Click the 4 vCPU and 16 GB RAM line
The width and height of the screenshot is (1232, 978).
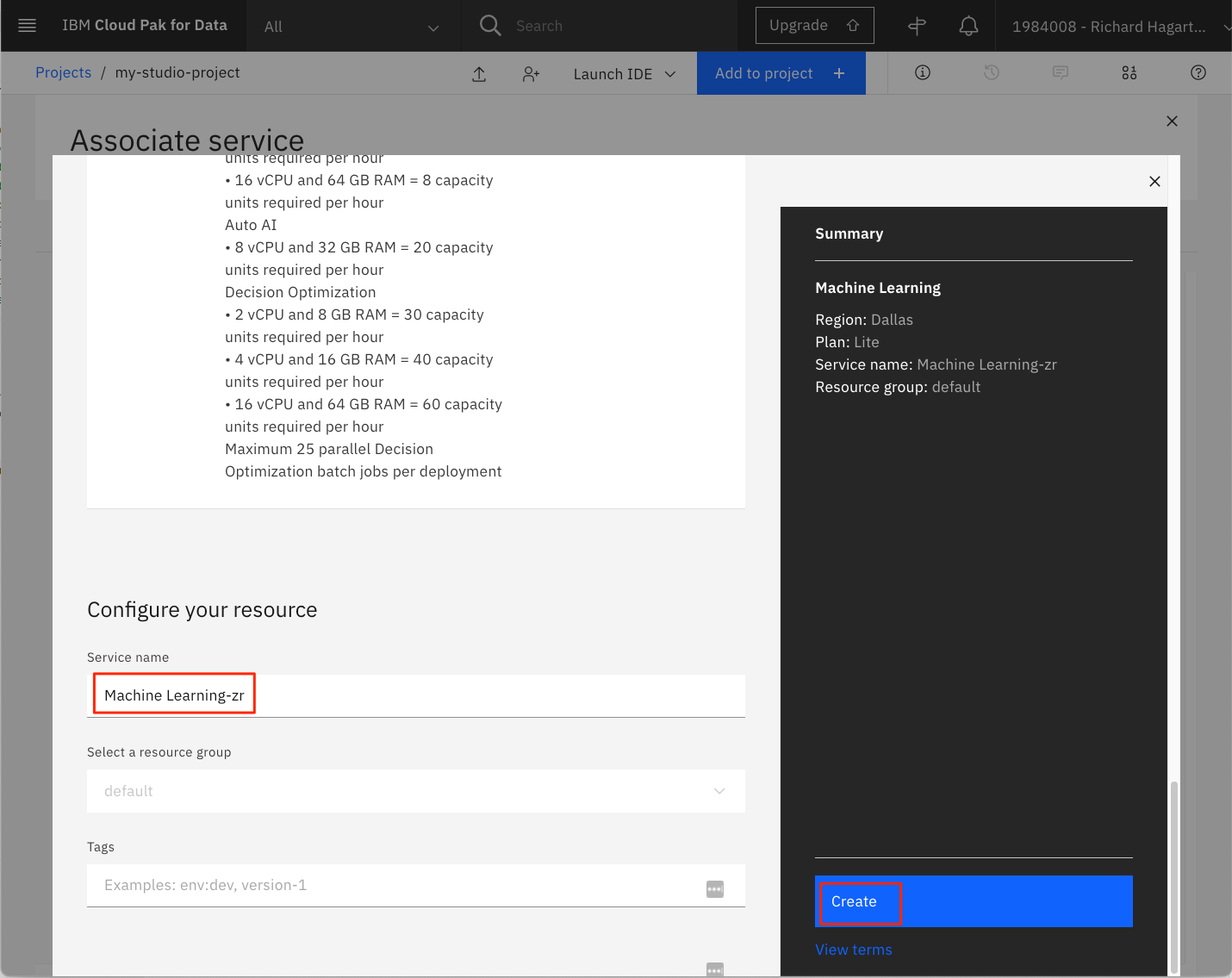tap(359, 359)
